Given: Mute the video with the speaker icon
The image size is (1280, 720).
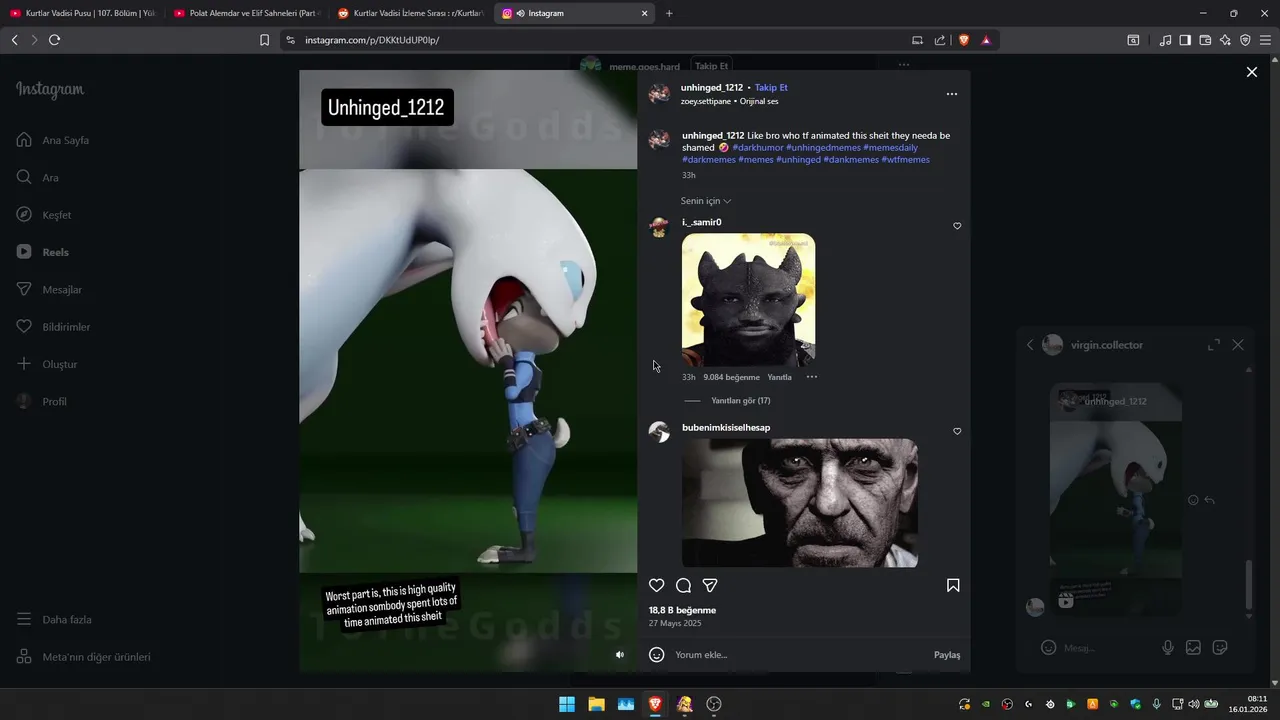Looking at the screenshot, I should [x=620, y=654].
